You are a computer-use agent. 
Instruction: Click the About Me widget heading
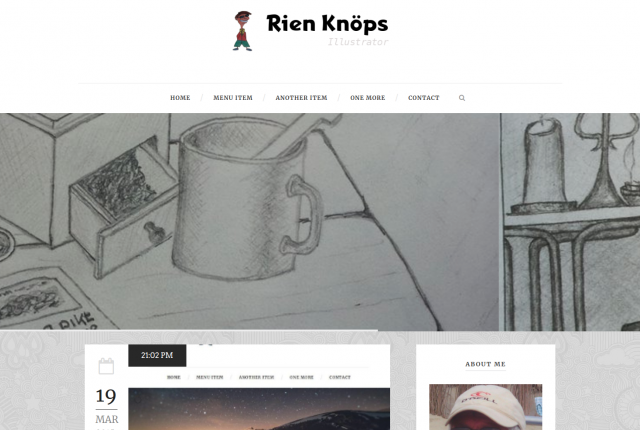[485, 364]
